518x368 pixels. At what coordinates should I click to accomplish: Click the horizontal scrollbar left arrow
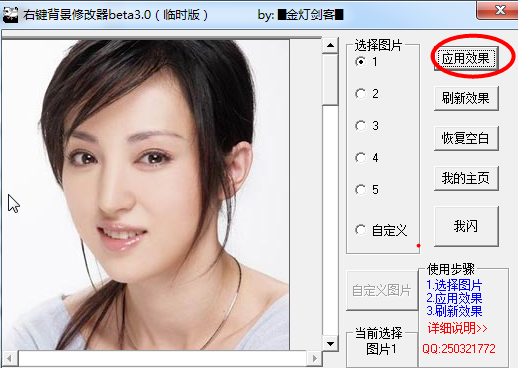10,359
